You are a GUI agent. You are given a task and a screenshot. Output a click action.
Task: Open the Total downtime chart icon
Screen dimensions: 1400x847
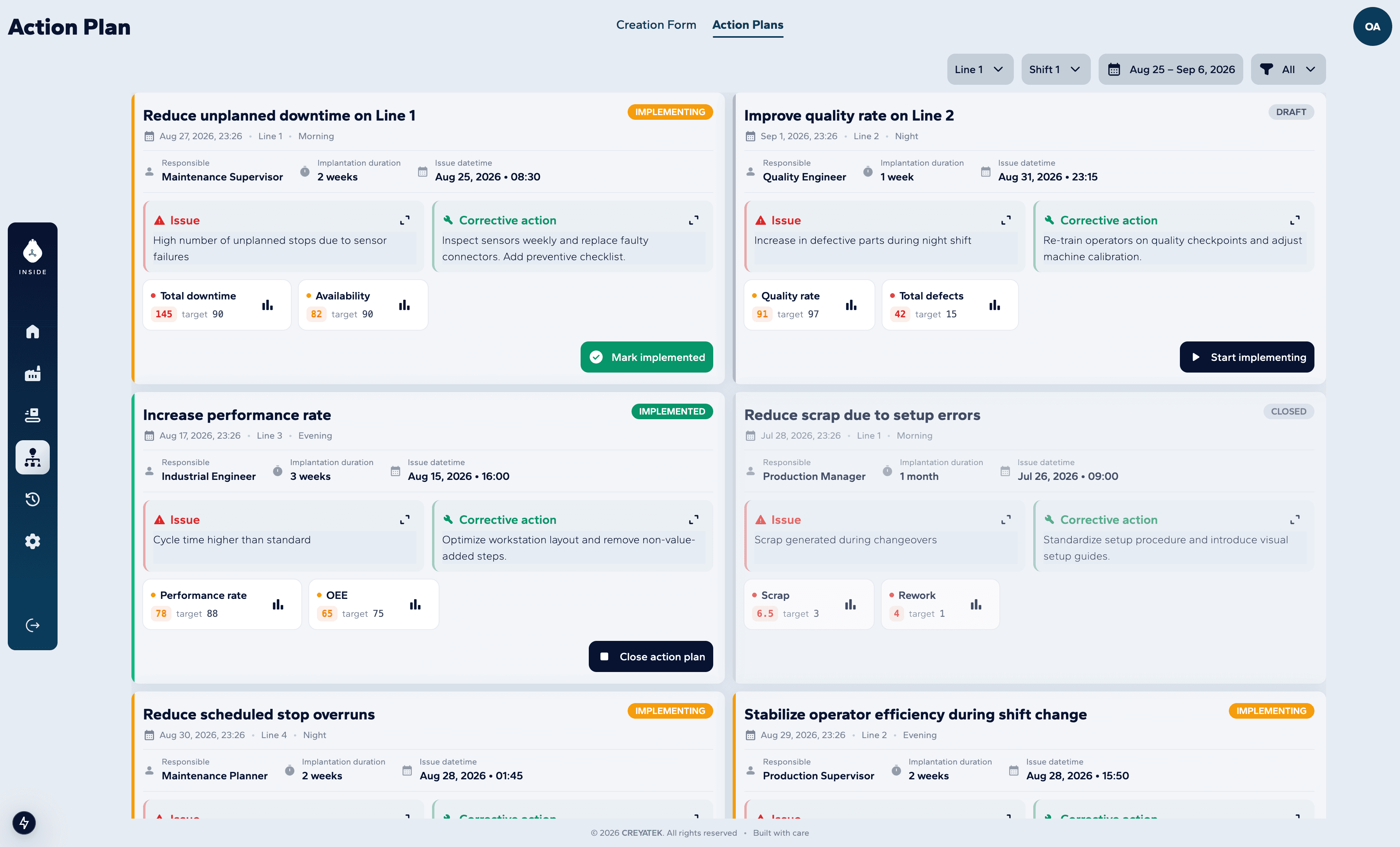coord(267,305)
